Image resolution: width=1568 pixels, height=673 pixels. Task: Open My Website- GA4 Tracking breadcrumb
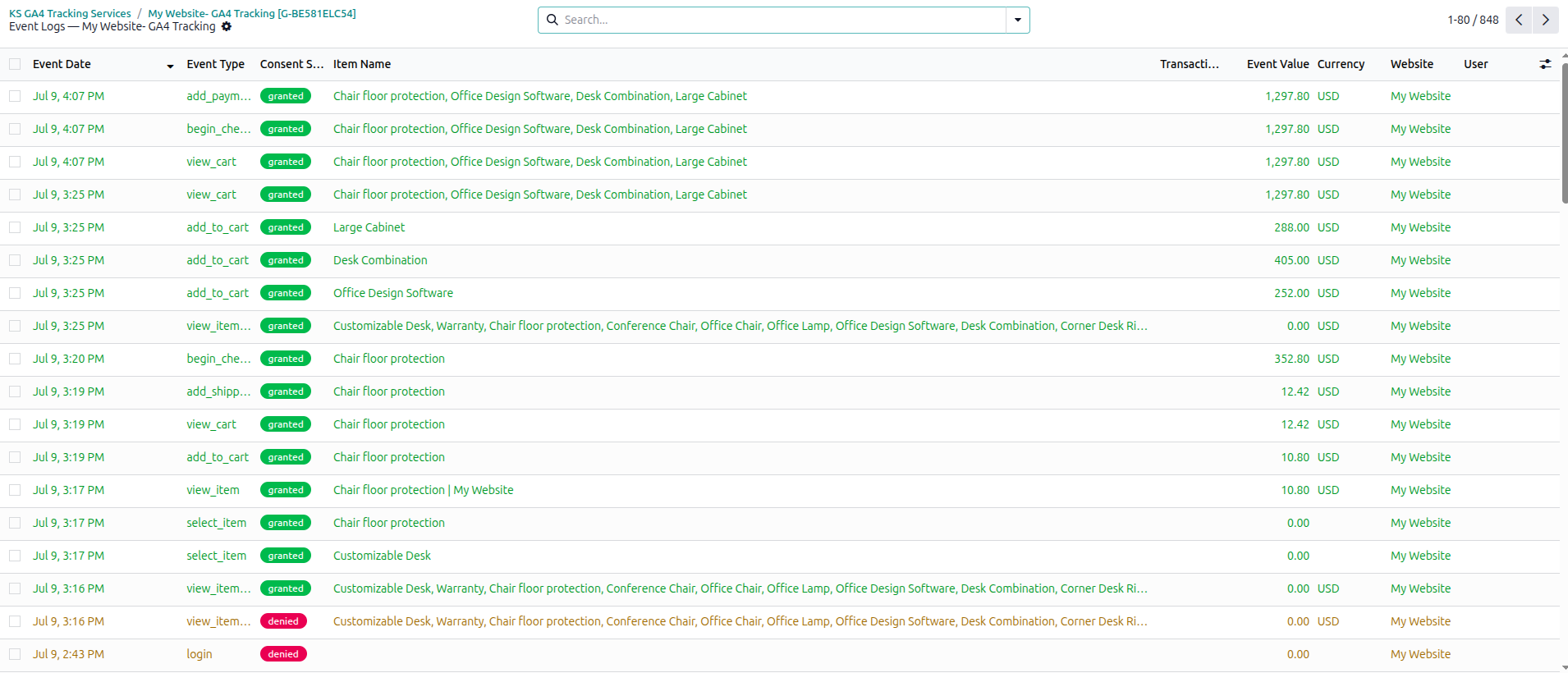(252, 13)
